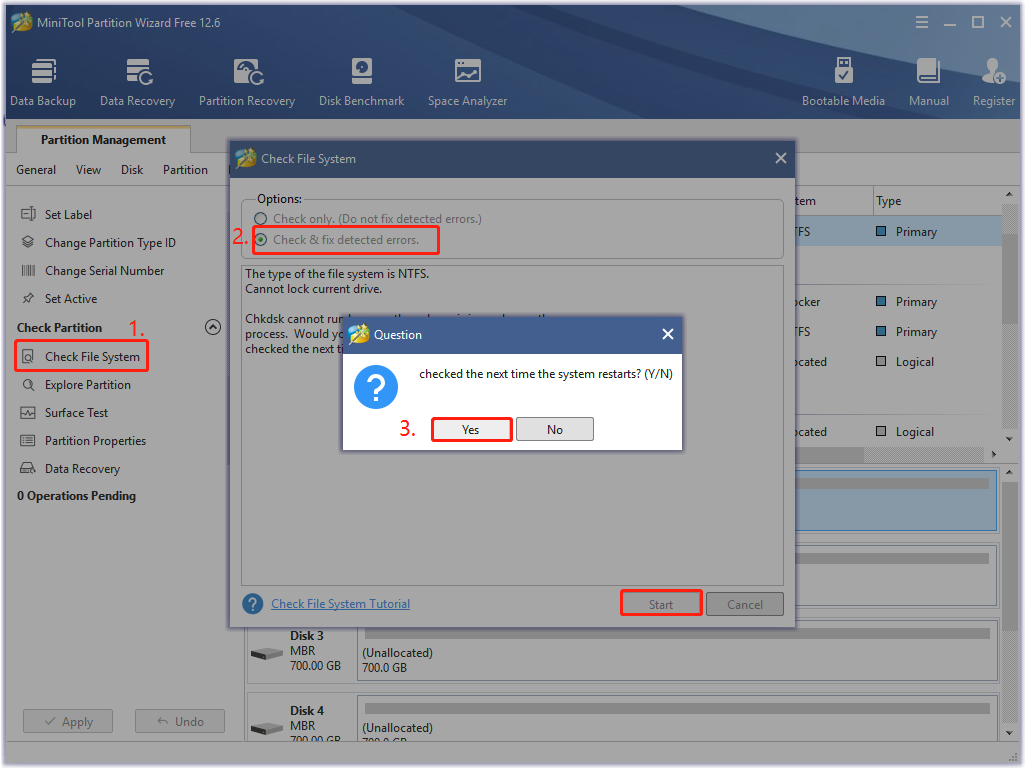Click Cancel in the Check File System dialog
Viewport: 1029px width, 771px height.
click(x=746, y=605)
